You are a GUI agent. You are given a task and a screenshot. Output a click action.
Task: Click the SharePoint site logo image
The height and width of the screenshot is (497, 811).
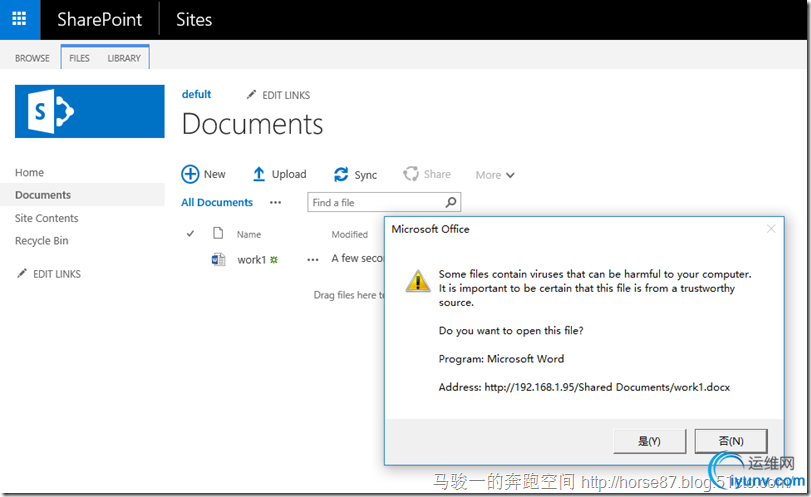pos(89,111)
